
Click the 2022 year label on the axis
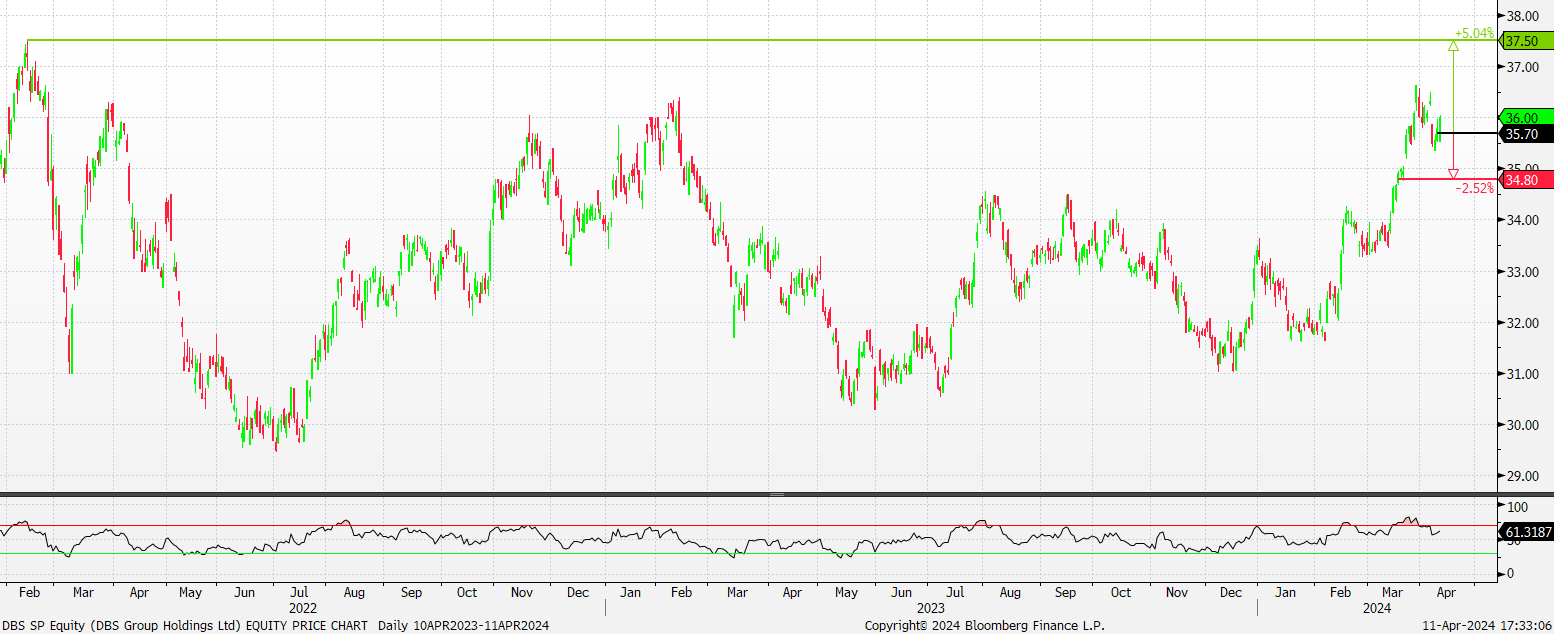(x=303, y=608)
